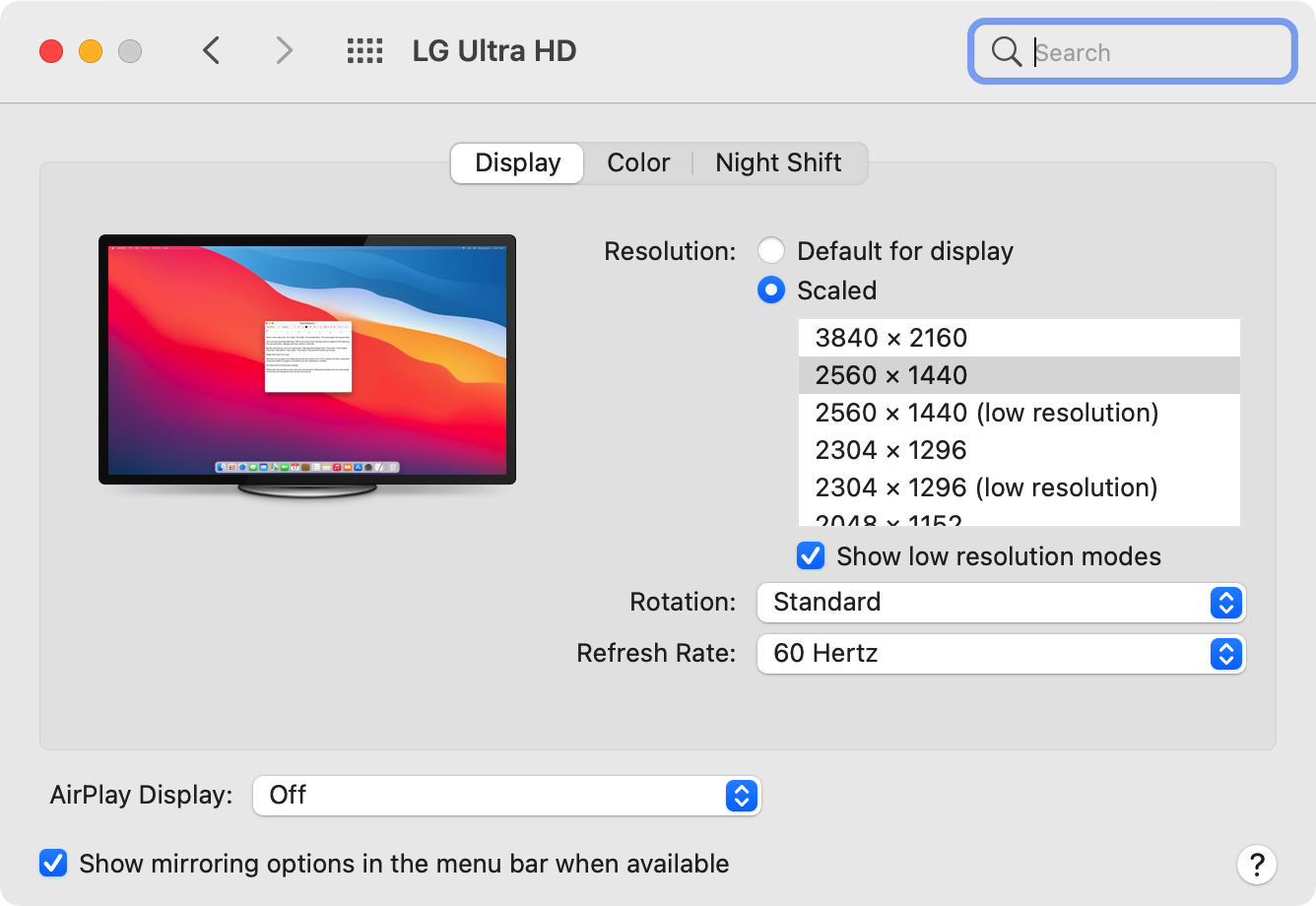The image size is (1316, 906).
Task: Uncheck Show low resolution modes
Action: (811, 555)
